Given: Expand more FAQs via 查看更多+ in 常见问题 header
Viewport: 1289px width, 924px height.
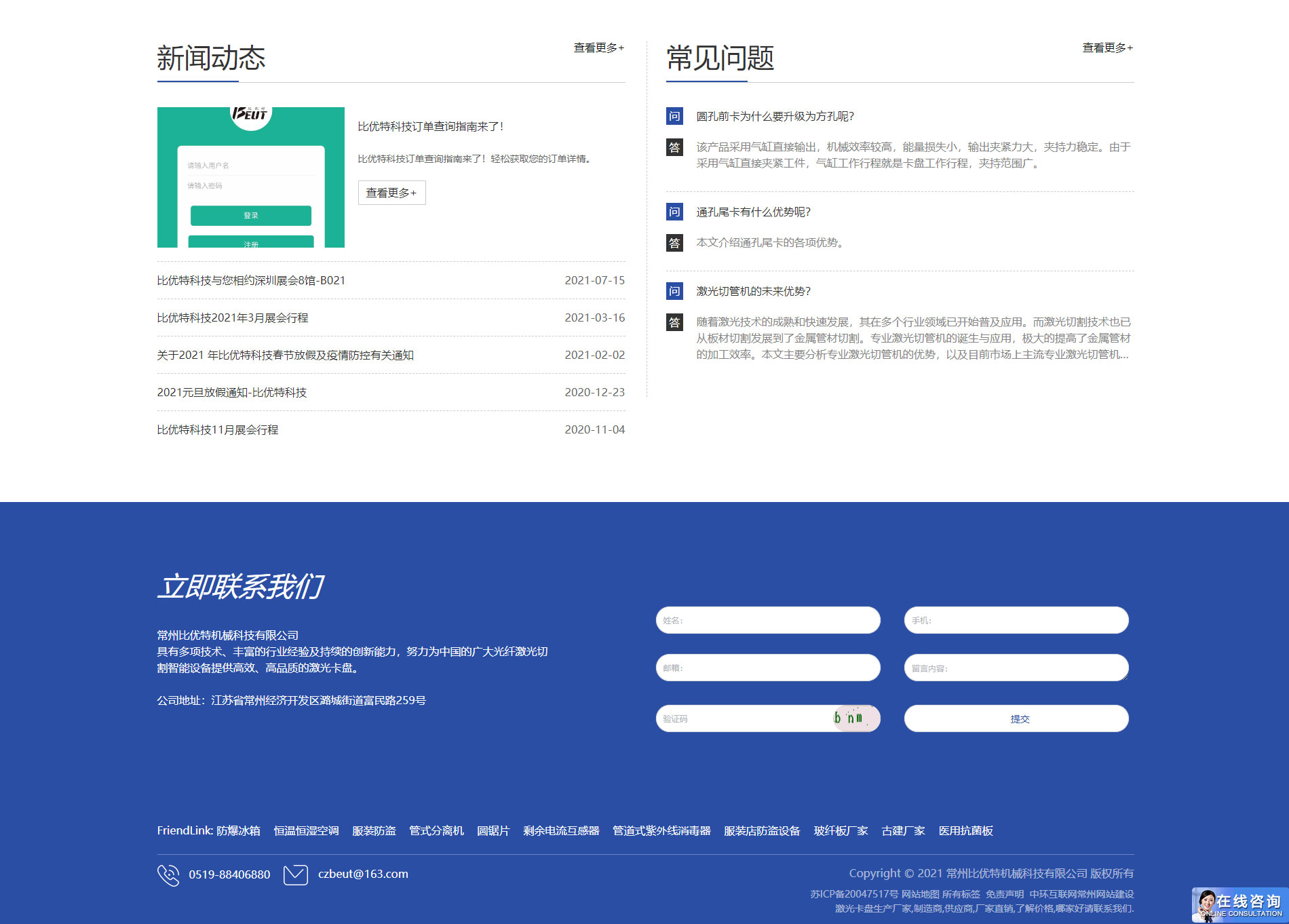Looking at the screenshot, I should (1107, 47).
